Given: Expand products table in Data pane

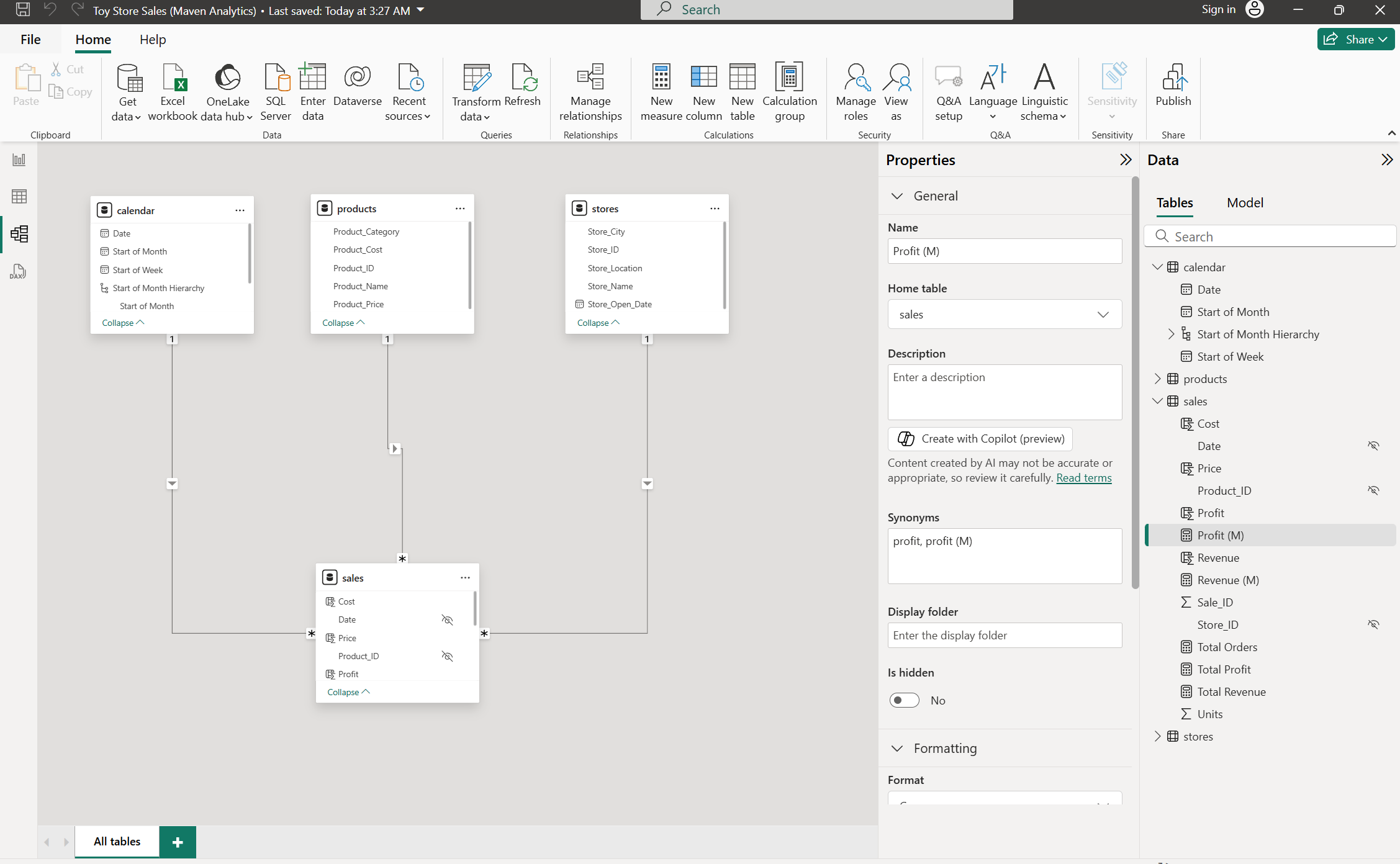Looking at the screenshot, I should pos(1157,379).
